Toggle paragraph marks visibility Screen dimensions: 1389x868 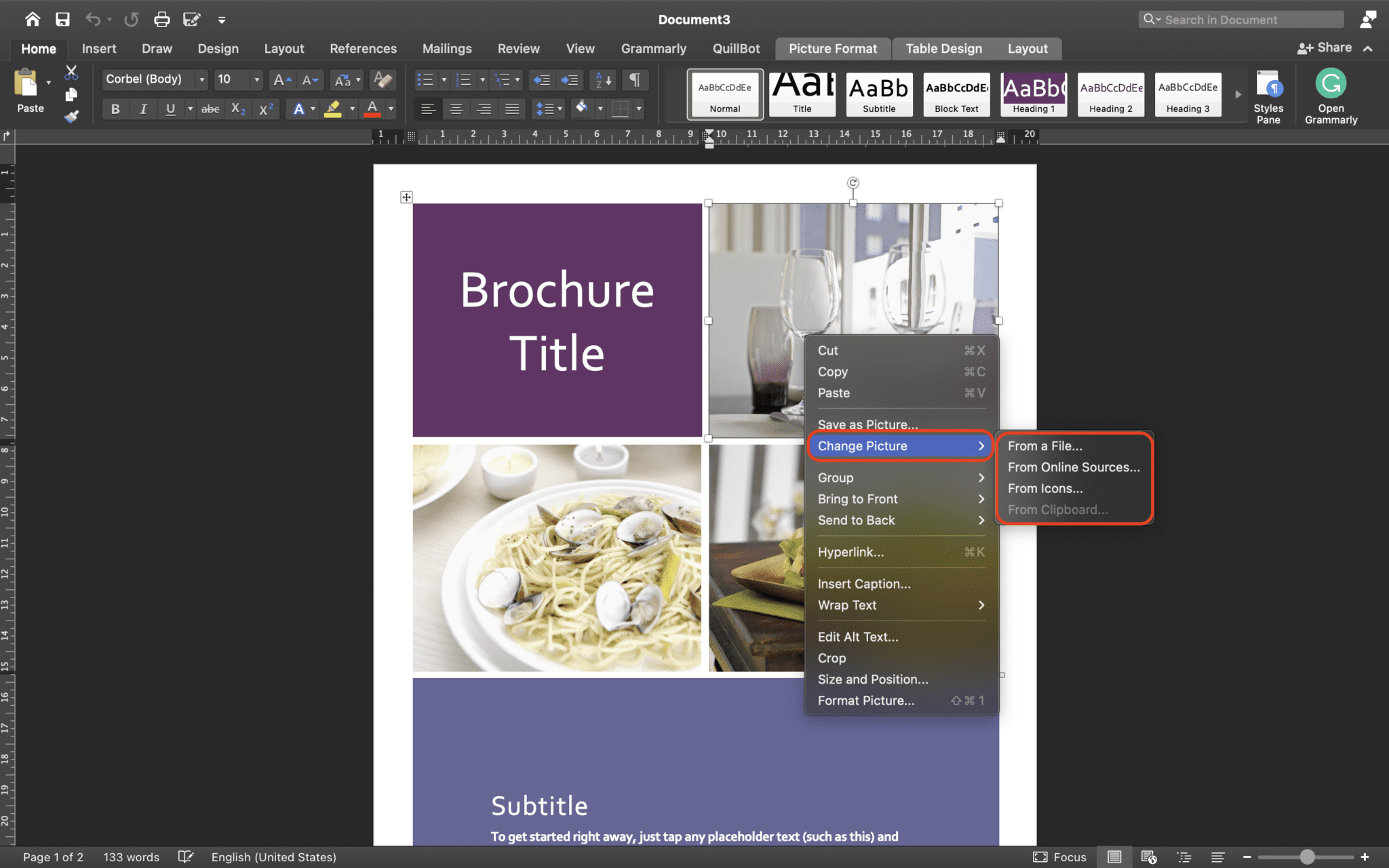tap(635, 80)
